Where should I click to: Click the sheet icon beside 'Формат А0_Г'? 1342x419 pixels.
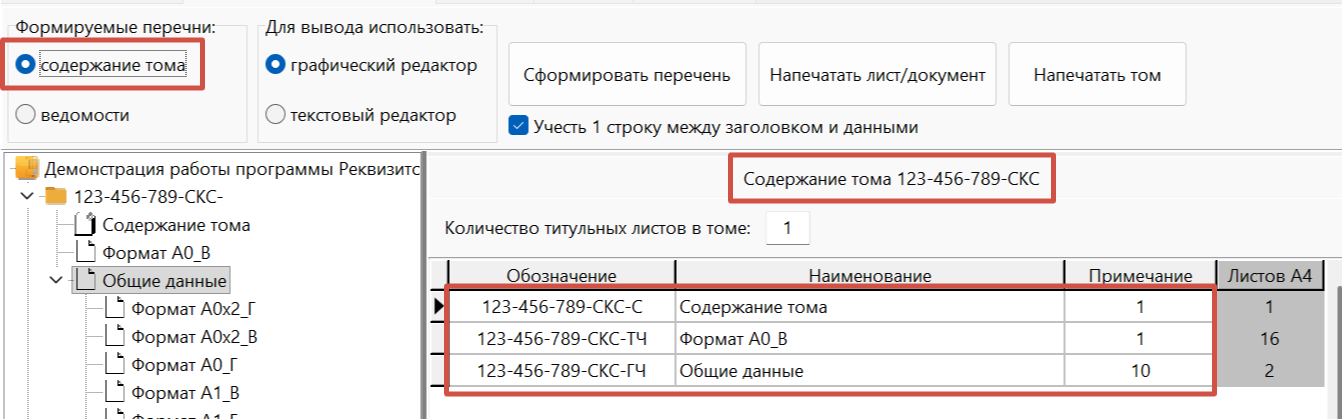[114, 365]
